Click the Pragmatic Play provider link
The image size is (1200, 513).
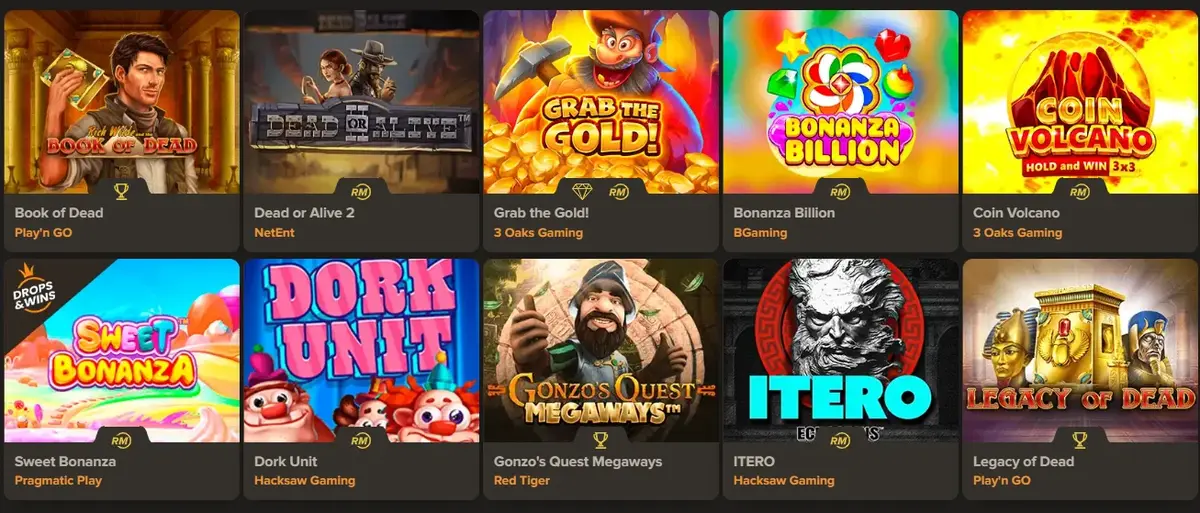coord(58,481)
